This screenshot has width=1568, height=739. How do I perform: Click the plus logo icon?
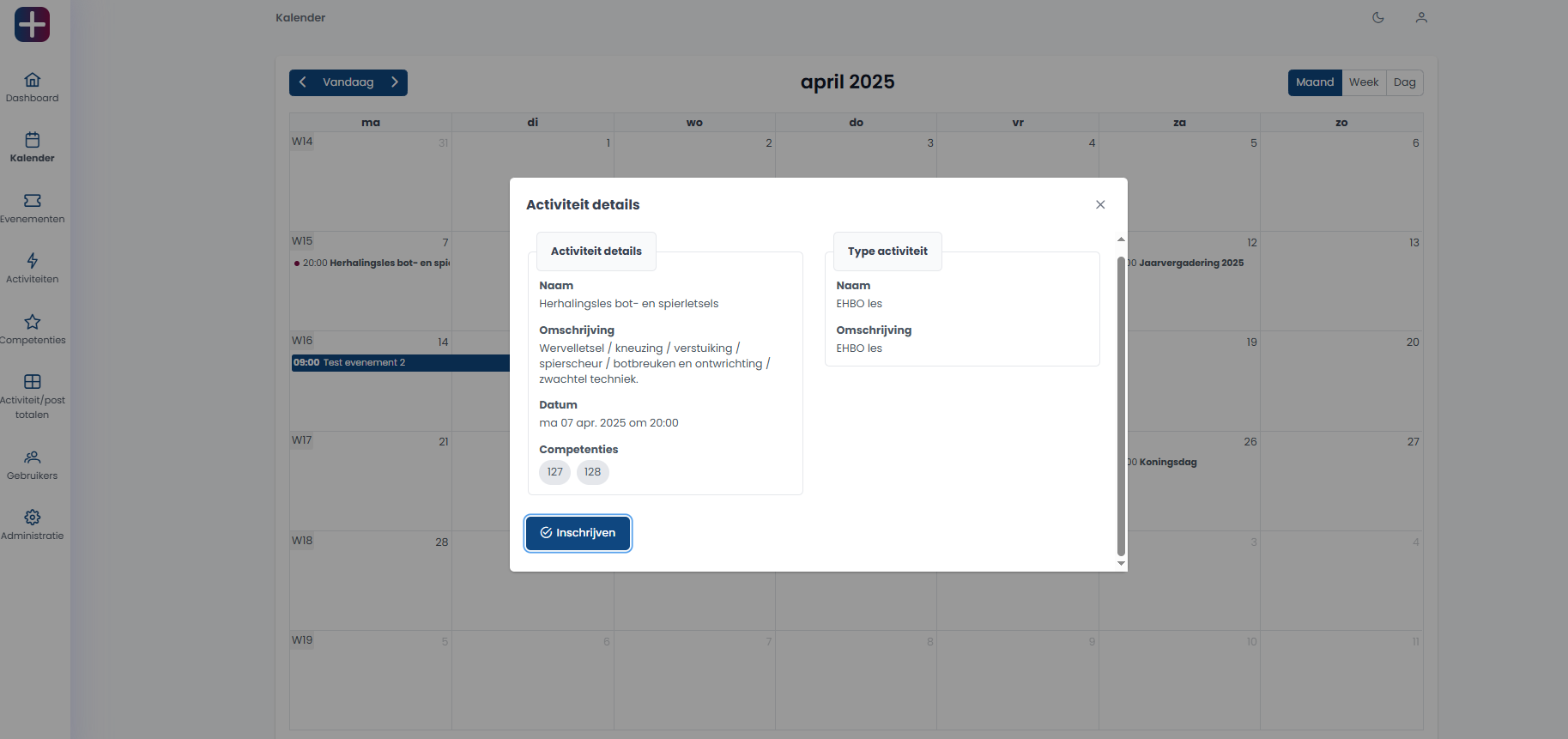[x=32, y=24]
